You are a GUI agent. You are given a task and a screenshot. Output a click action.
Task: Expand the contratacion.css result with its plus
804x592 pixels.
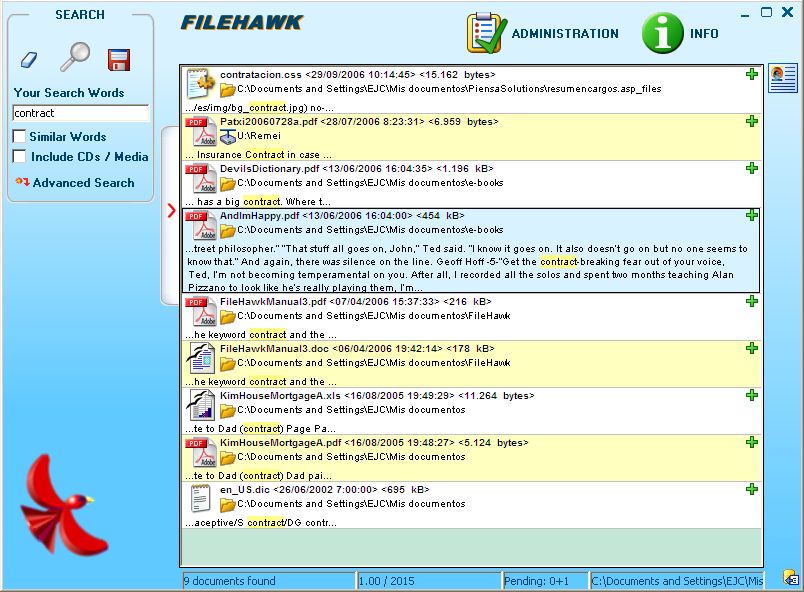[x=752, y=74]
